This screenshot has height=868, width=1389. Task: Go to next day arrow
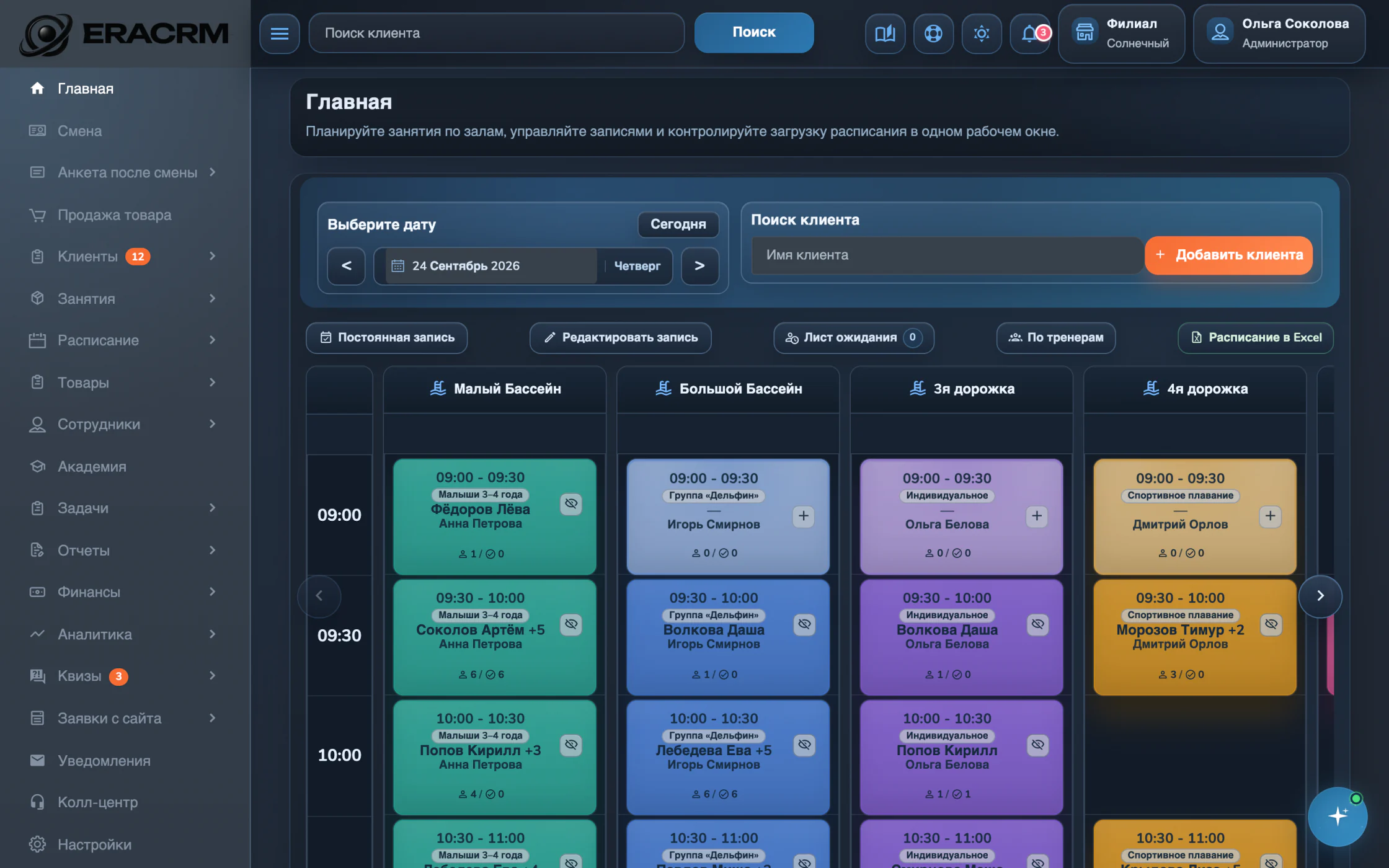(699, 266)
